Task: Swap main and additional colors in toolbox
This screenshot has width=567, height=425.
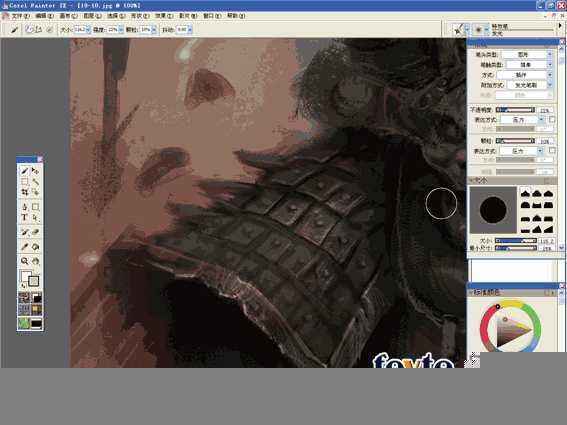Action: (24, 286)
